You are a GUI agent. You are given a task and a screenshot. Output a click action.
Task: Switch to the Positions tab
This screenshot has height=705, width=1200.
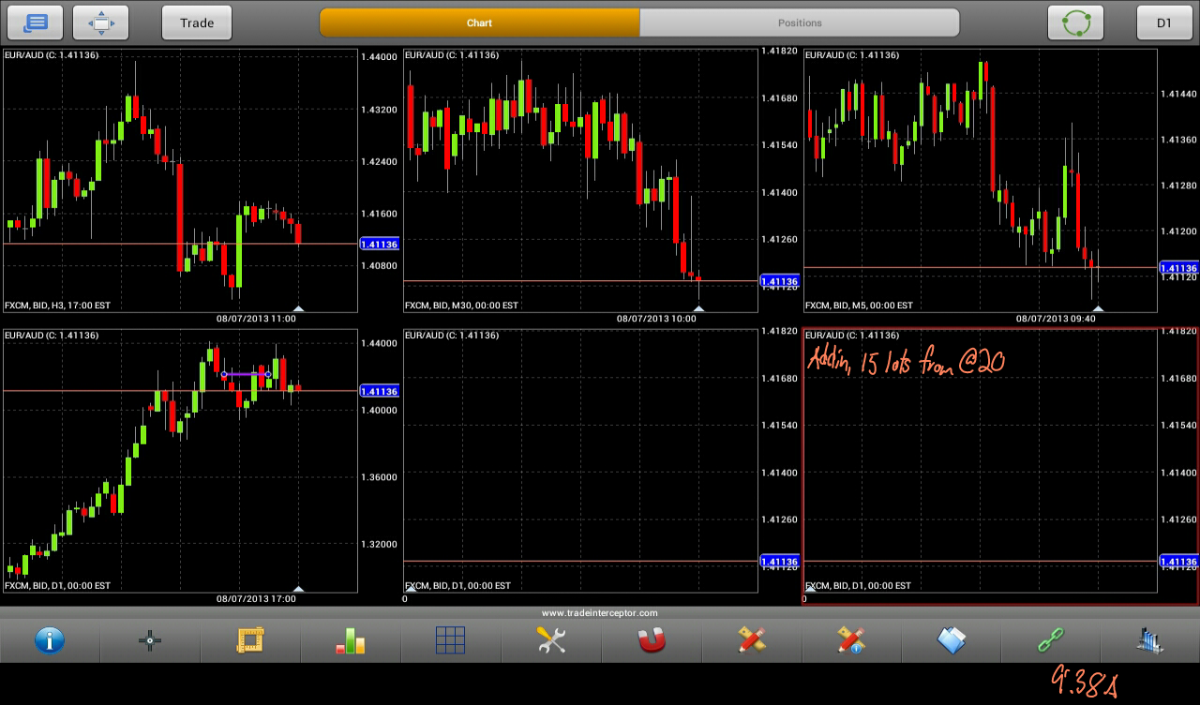click(x=800, y=22)
